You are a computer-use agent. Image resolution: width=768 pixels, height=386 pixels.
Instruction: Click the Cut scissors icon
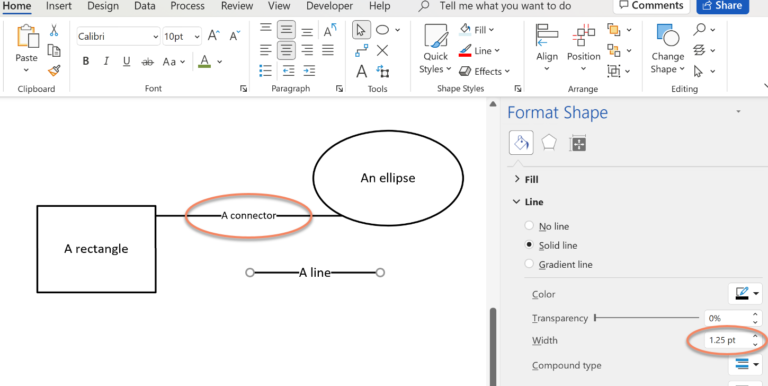tap(54, 30)
